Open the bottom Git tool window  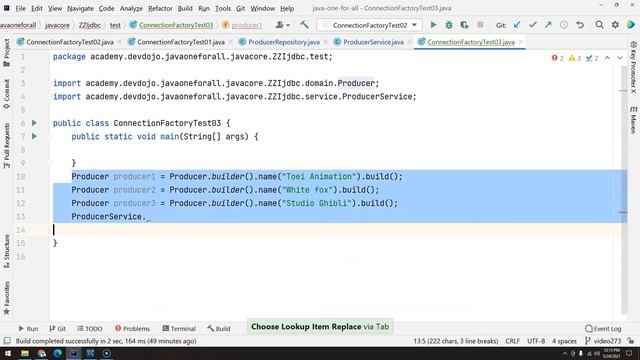point(58,328)
